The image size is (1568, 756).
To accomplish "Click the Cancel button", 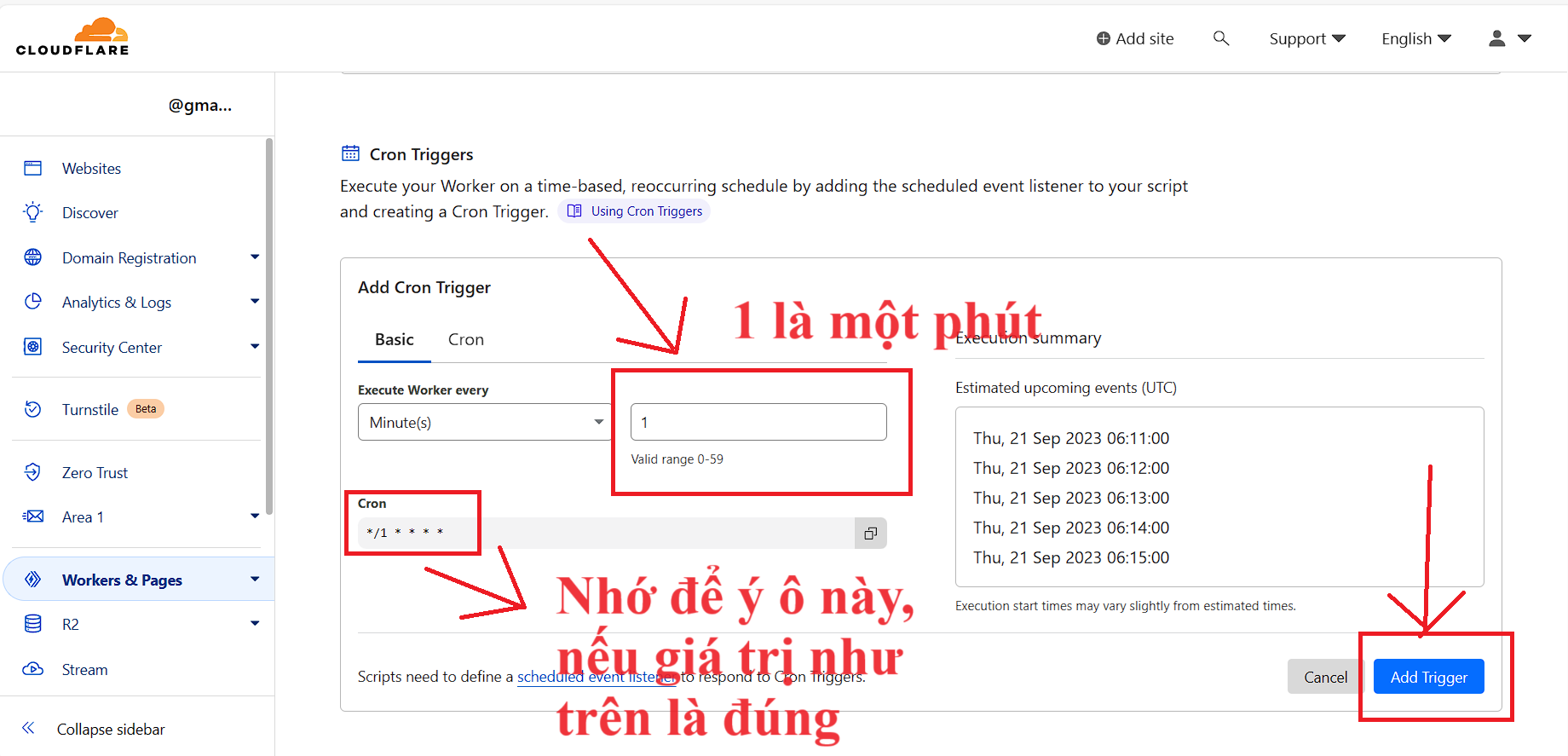I will (x=1325, y=677).
